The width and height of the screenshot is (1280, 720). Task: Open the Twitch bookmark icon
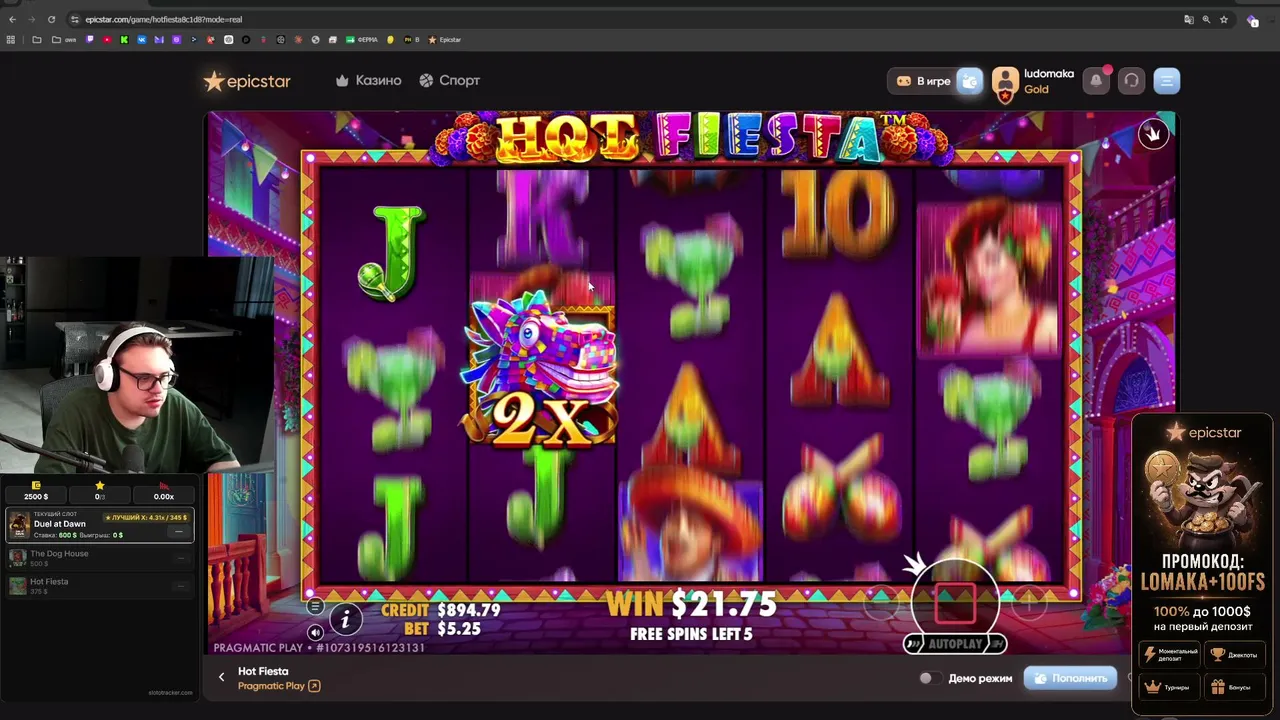(89, 40)
